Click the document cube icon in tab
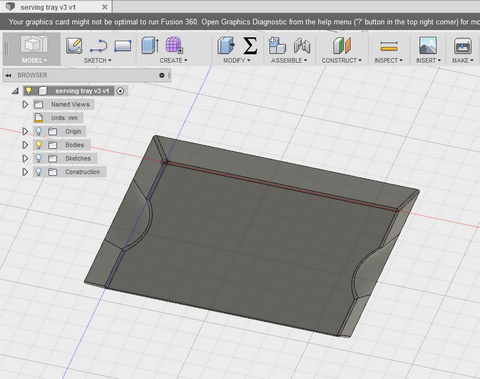 coord(11,6)
